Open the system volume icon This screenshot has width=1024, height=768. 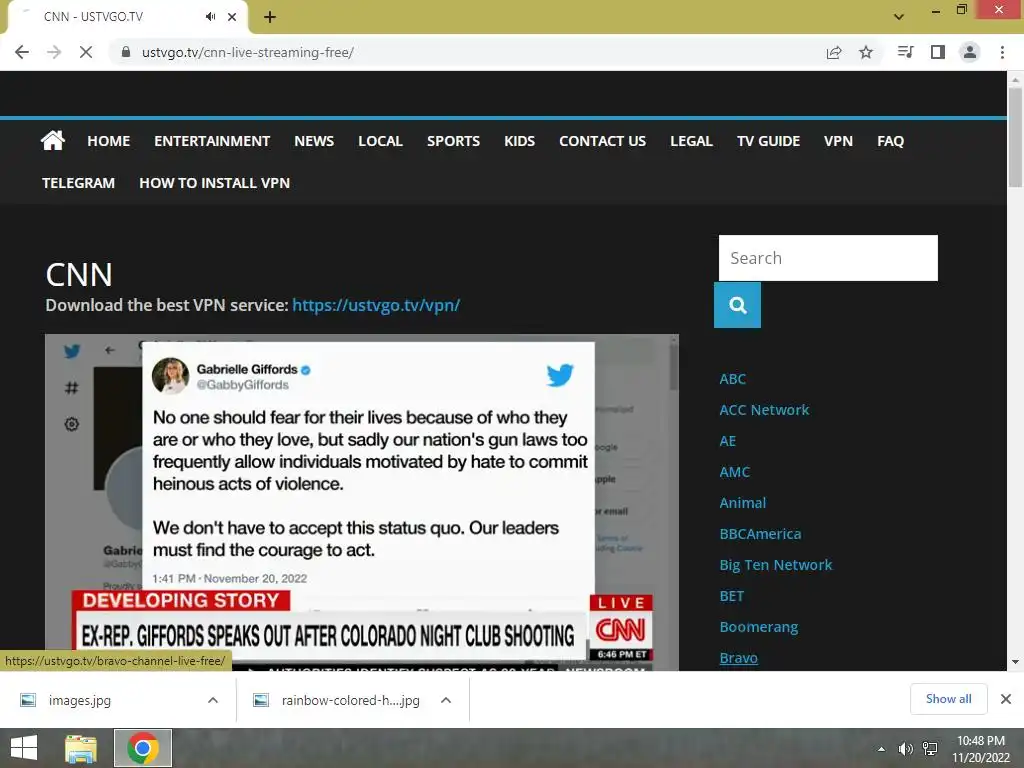[x=905, y=749]
